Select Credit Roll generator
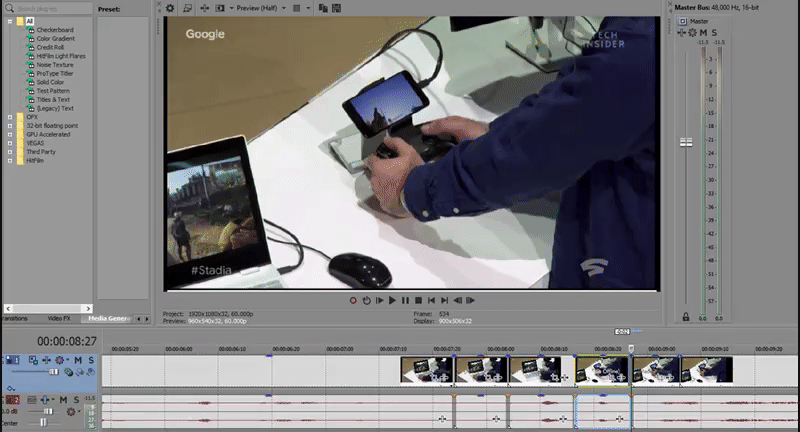The width and height of the screenshot is (800, 432). [x=50, y=47]
